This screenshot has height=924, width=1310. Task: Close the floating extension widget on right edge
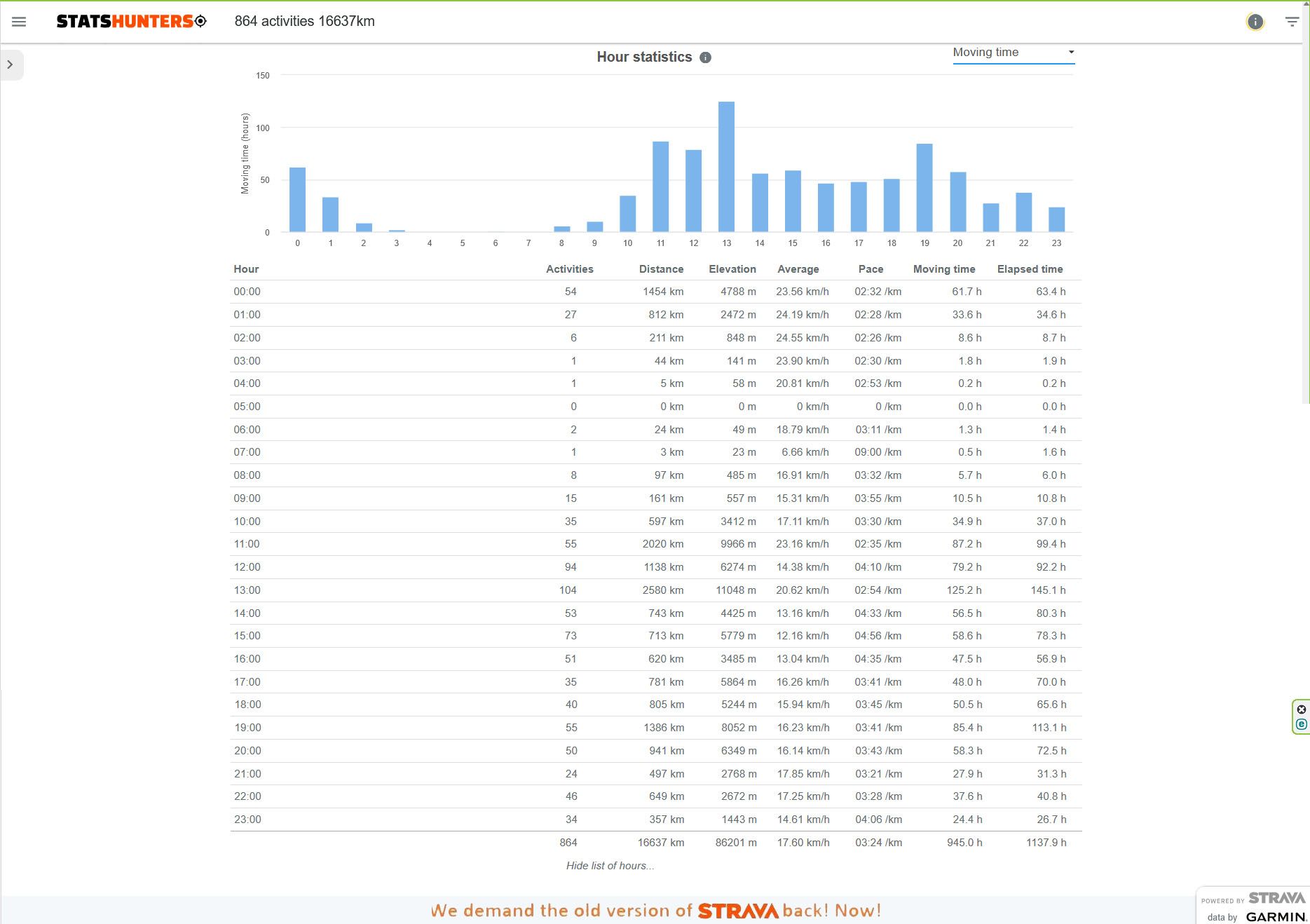point(1301,709)
